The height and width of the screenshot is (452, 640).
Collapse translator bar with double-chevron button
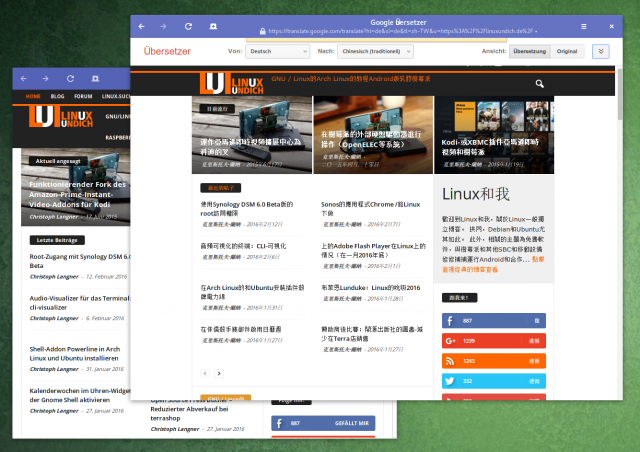click(600, 51)
